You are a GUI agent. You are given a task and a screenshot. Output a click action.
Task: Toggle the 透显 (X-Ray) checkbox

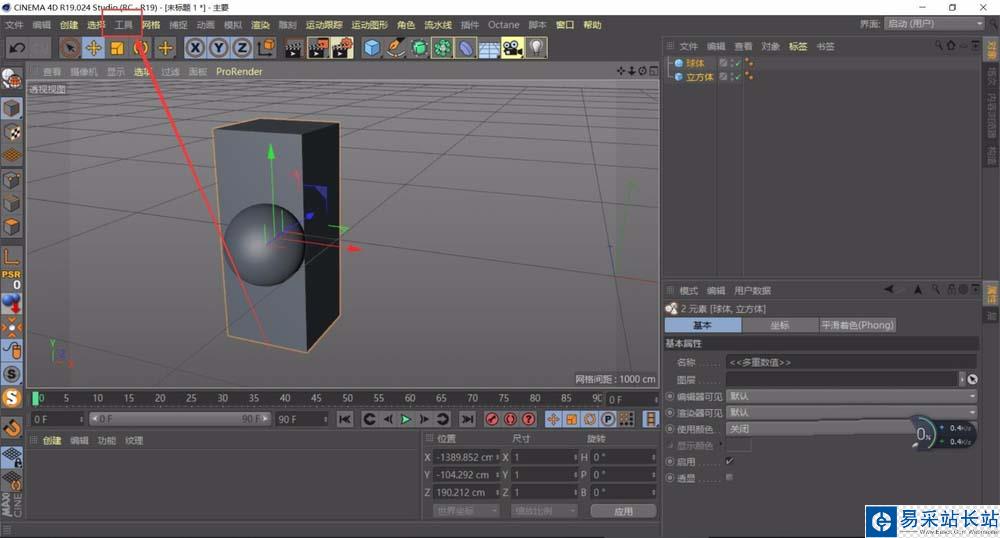(x=729, y=477)
